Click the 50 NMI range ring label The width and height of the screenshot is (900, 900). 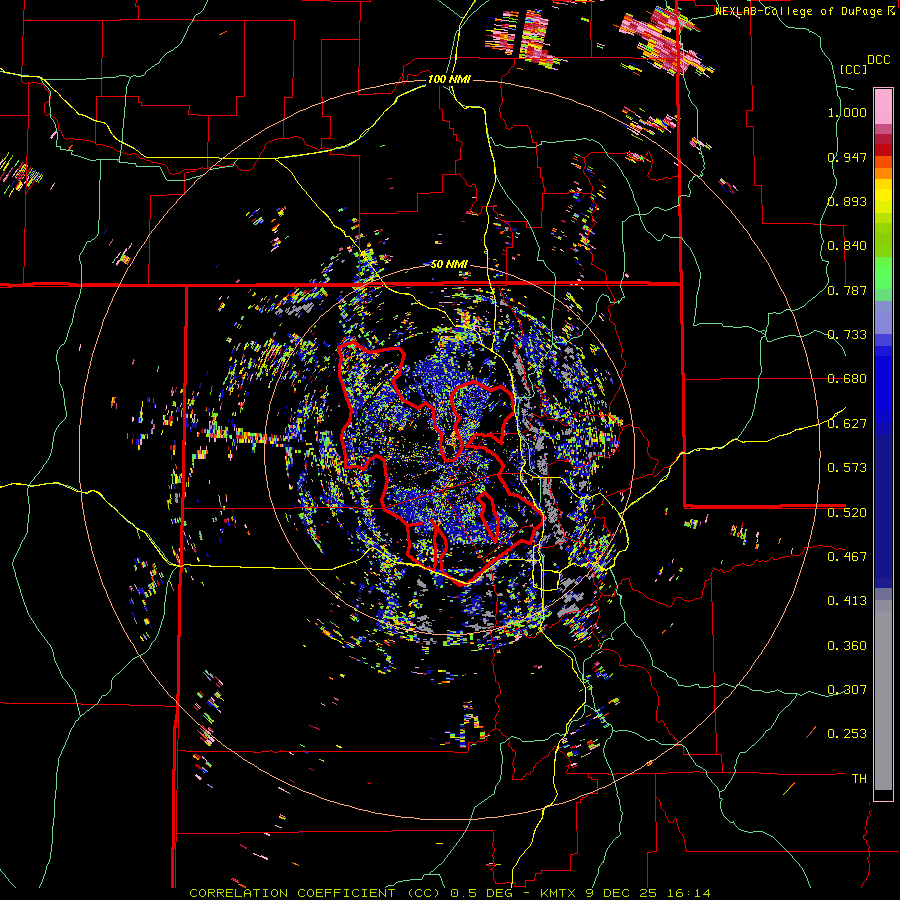tap(449, 265)
